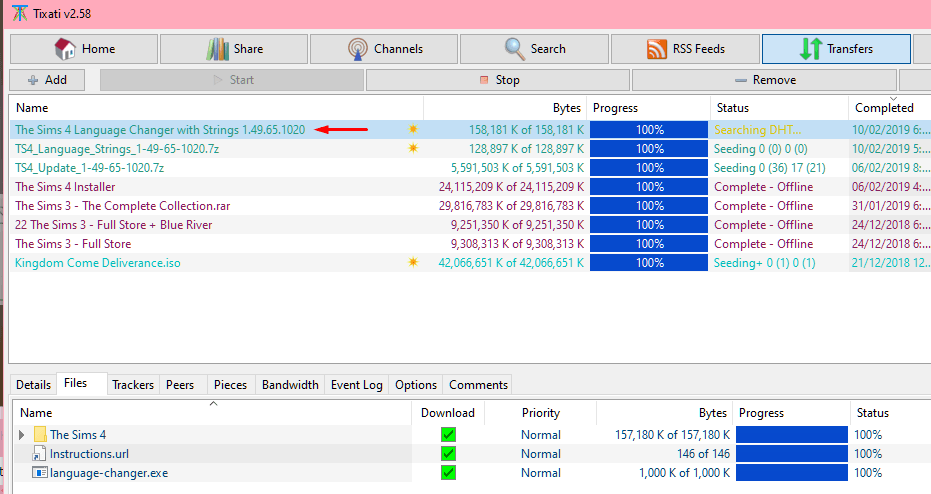Screen dimensions: 931x494
Task: Open the Options tab
Action: click(x=416, y=385)
